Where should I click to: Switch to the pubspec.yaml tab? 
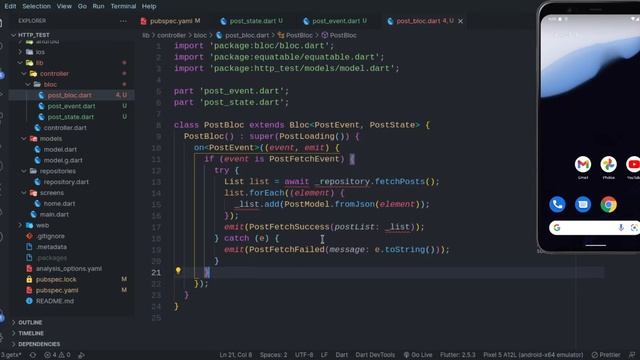coord(171,21)
